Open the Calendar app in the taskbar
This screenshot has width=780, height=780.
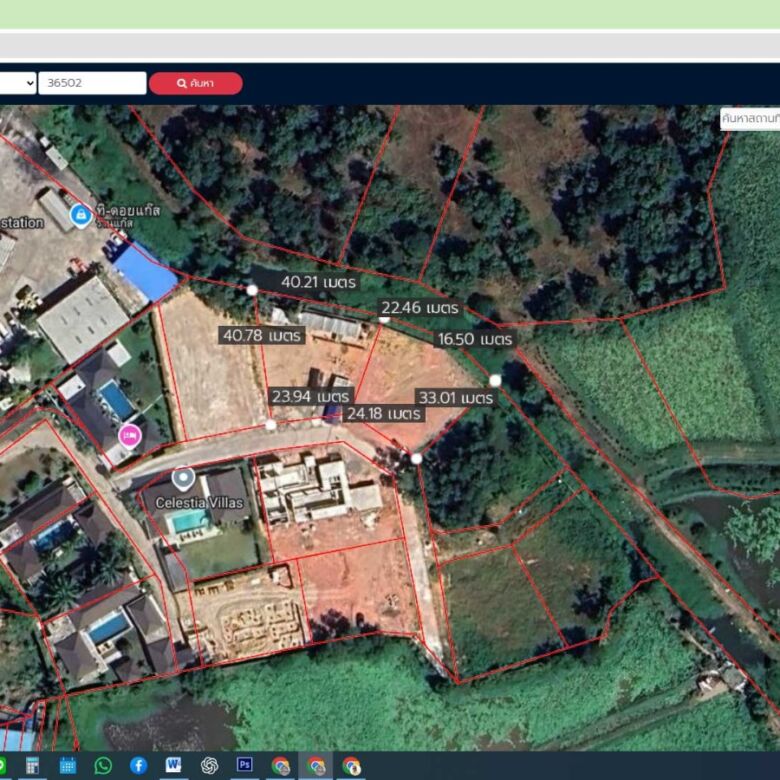tap(68, 765)
